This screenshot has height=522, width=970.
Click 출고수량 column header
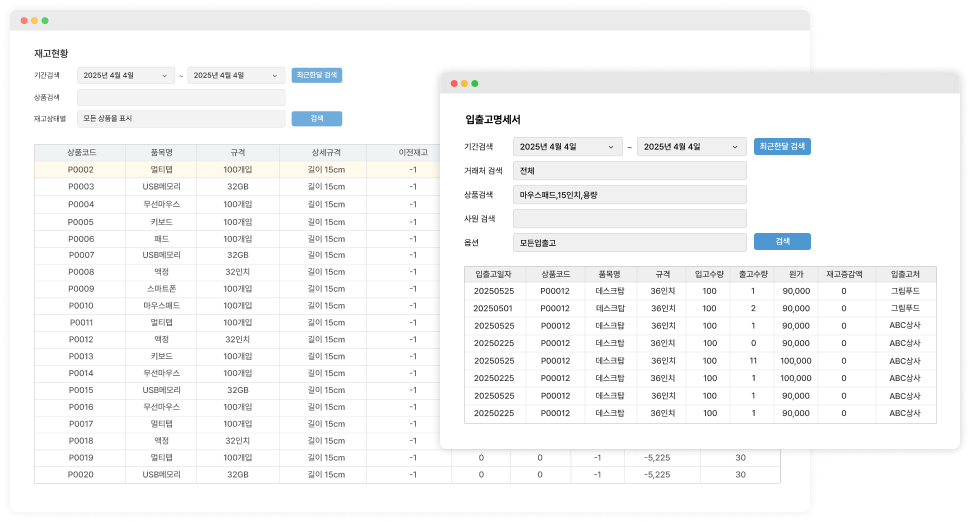coord(753,274)
